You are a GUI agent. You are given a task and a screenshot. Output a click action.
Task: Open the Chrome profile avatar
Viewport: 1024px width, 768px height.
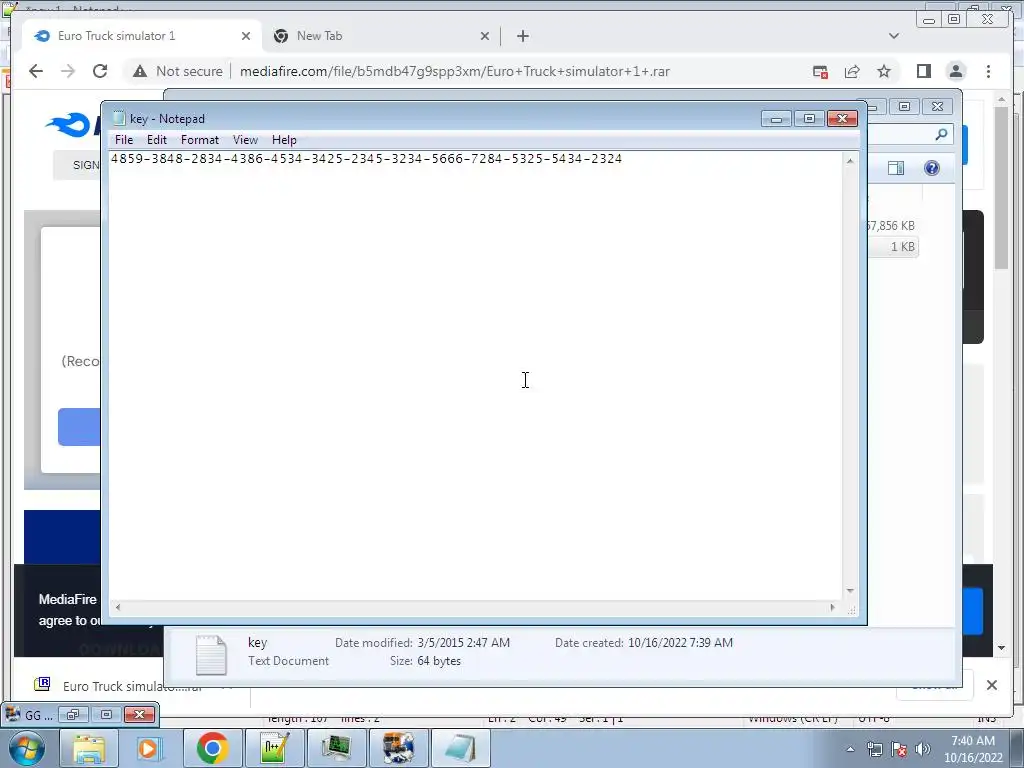[956, 71]
